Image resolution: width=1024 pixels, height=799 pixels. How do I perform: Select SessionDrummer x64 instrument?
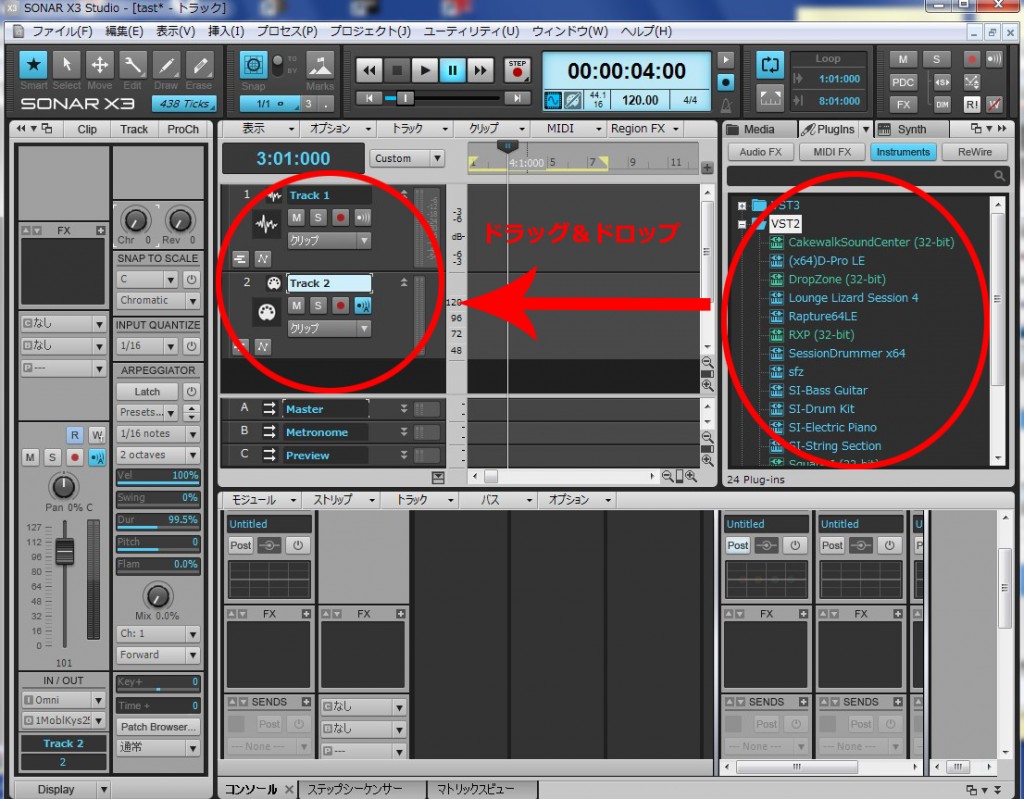[x=846, y=353]
